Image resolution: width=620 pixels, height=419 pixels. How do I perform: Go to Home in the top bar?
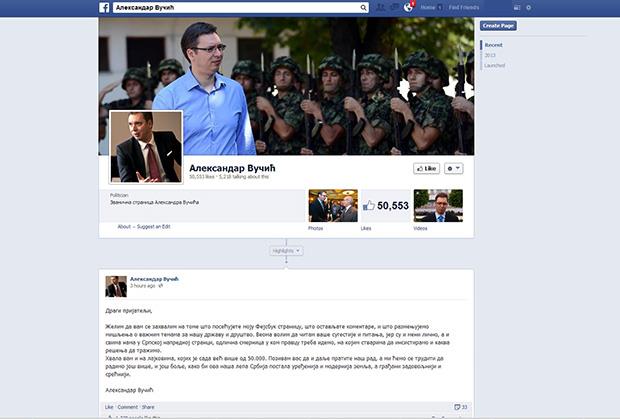(x=427, y=7)
